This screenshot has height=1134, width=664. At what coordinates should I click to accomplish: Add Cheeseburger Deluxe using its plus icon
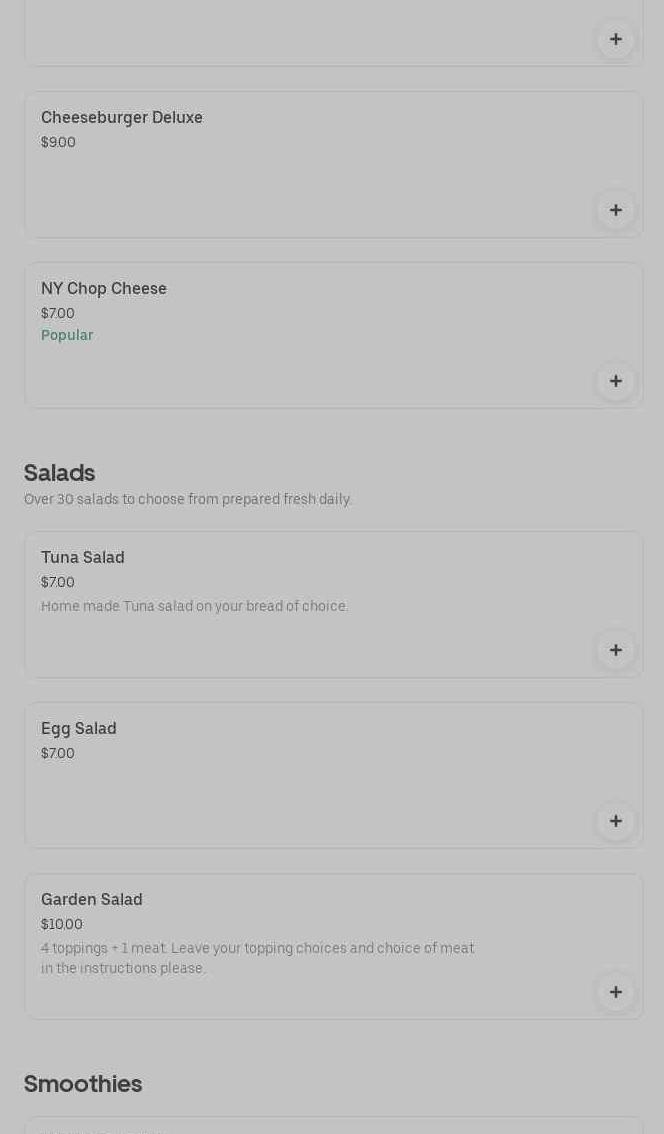click(x=616, y=210)
